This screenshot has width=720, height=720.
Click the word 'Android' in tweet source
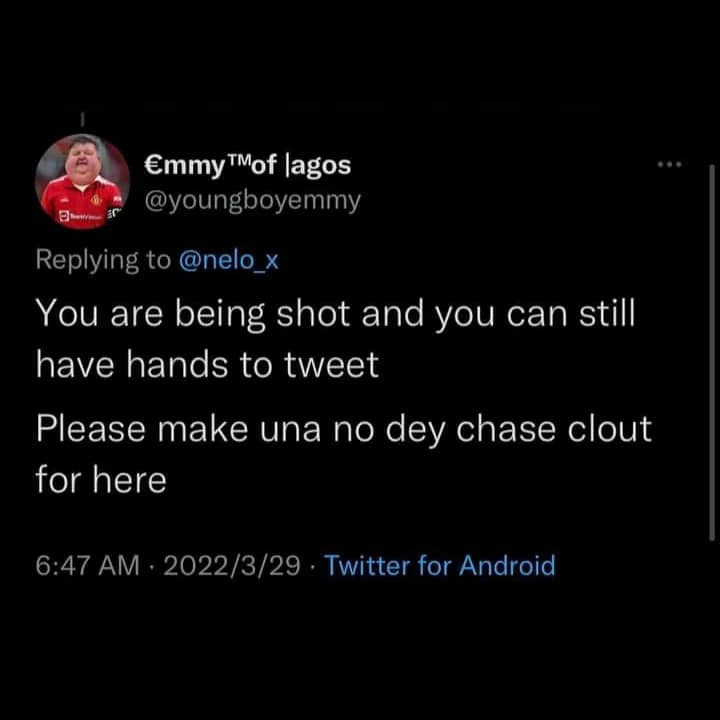[x=506, y=566]
